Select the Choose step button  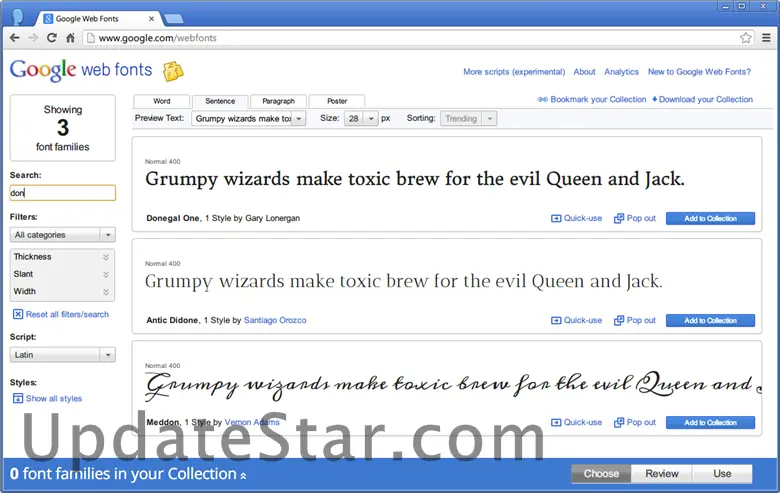(x=601, y=474)
